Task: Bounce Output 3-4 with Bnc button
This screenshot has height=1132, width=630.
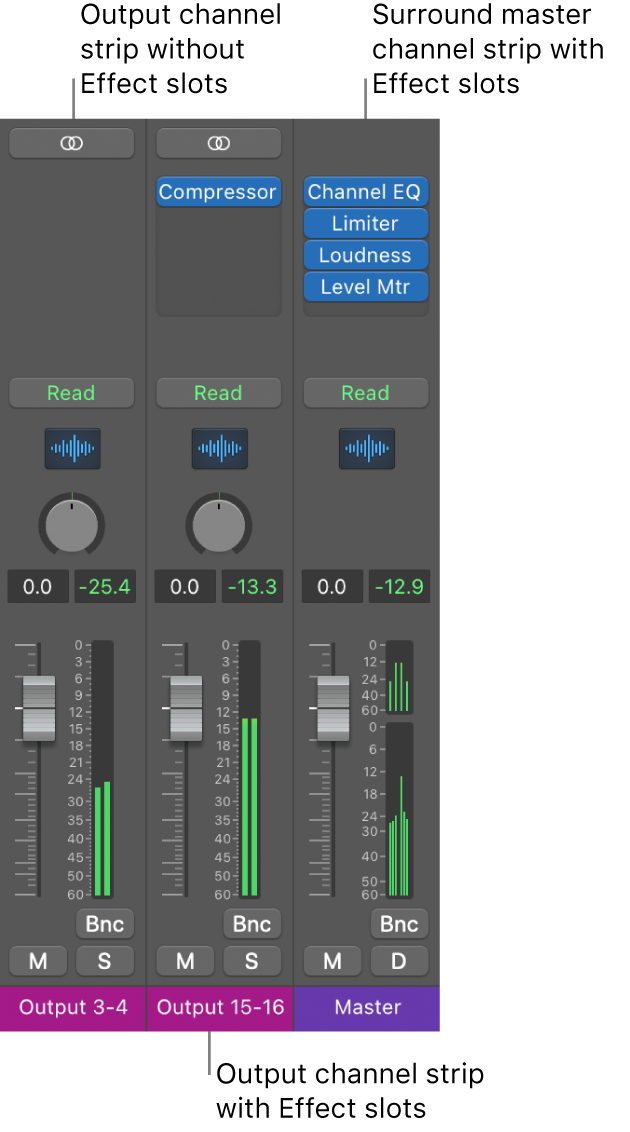Action: pos(105,923)
